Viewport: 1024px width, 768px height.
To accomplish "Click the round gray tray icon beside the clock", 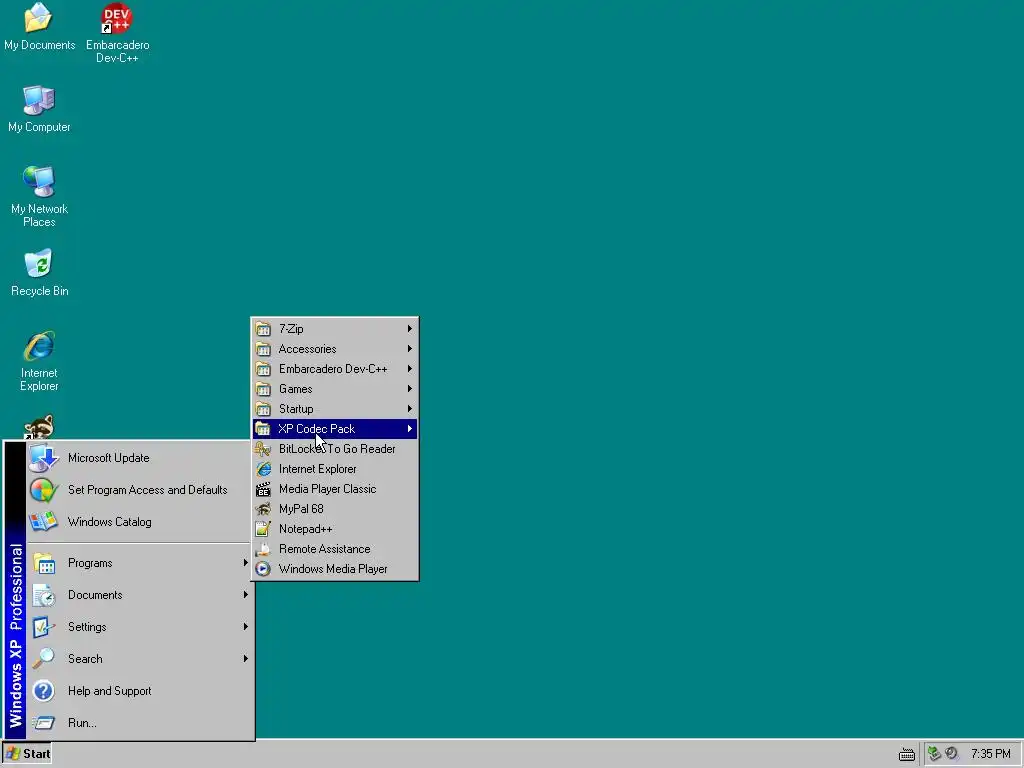I will [x=952, y=754].
